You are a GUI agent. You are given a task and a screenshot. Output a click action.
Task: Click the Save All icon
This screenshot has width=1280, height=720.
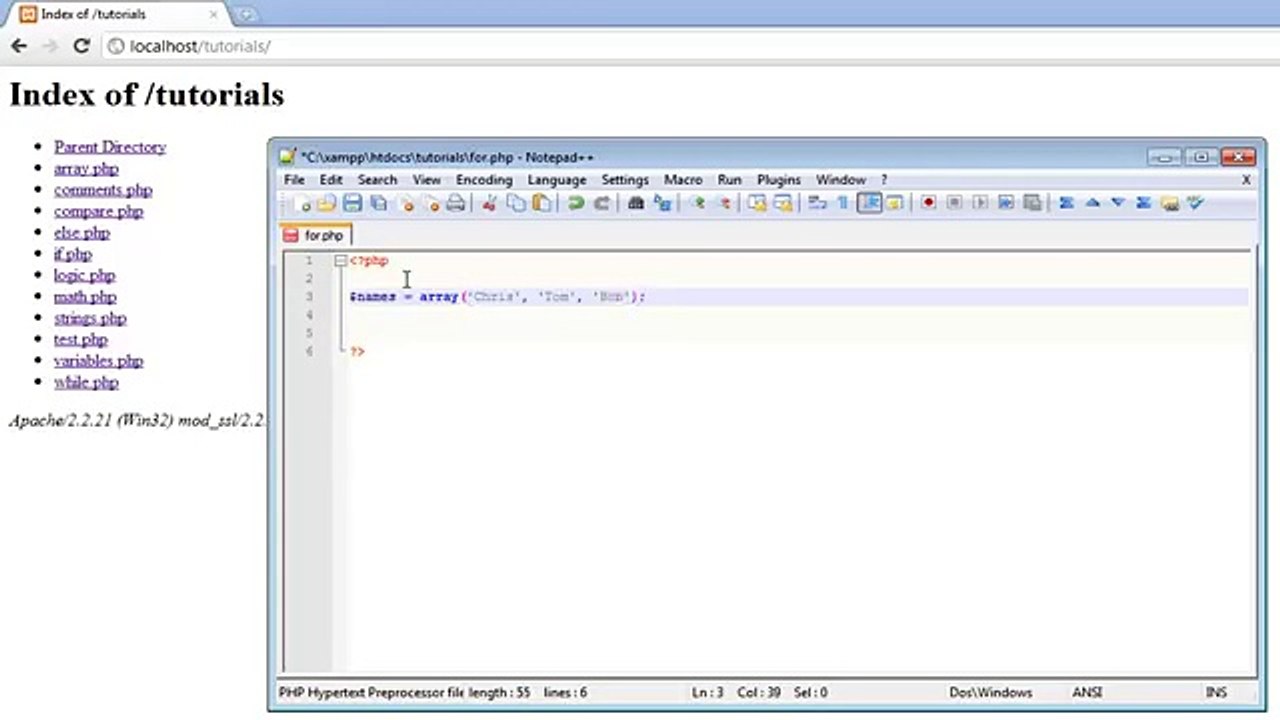pos(378,203)
